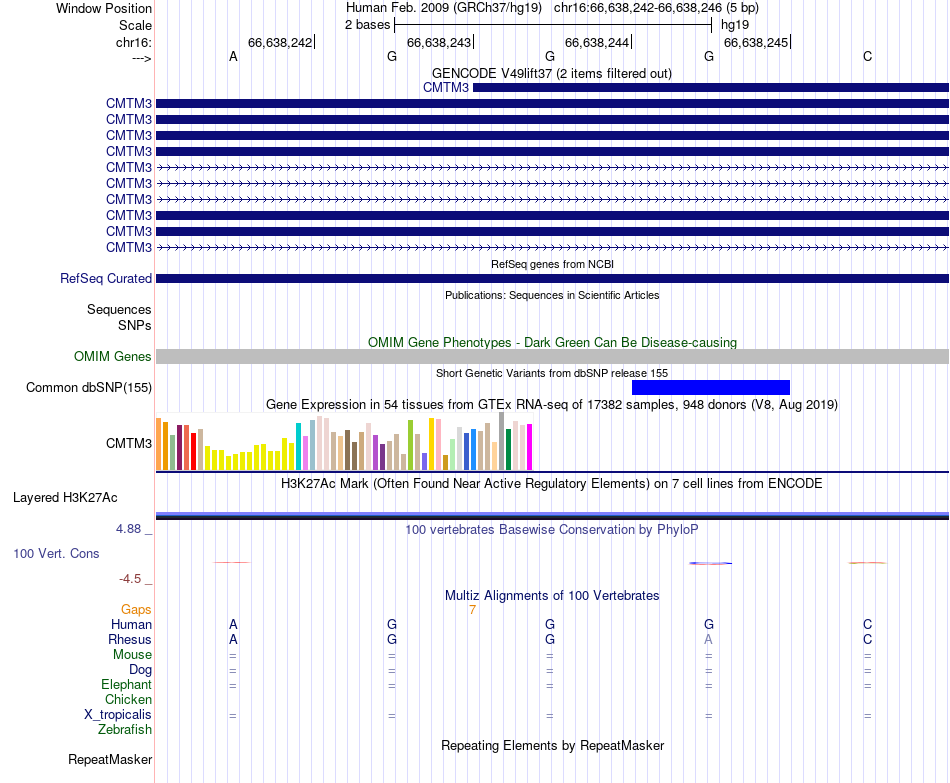Open the GTEx Gene Expression in 54 tissues title
The height and width of the screenshot is (783, 950).
click(x=552, y=404)
